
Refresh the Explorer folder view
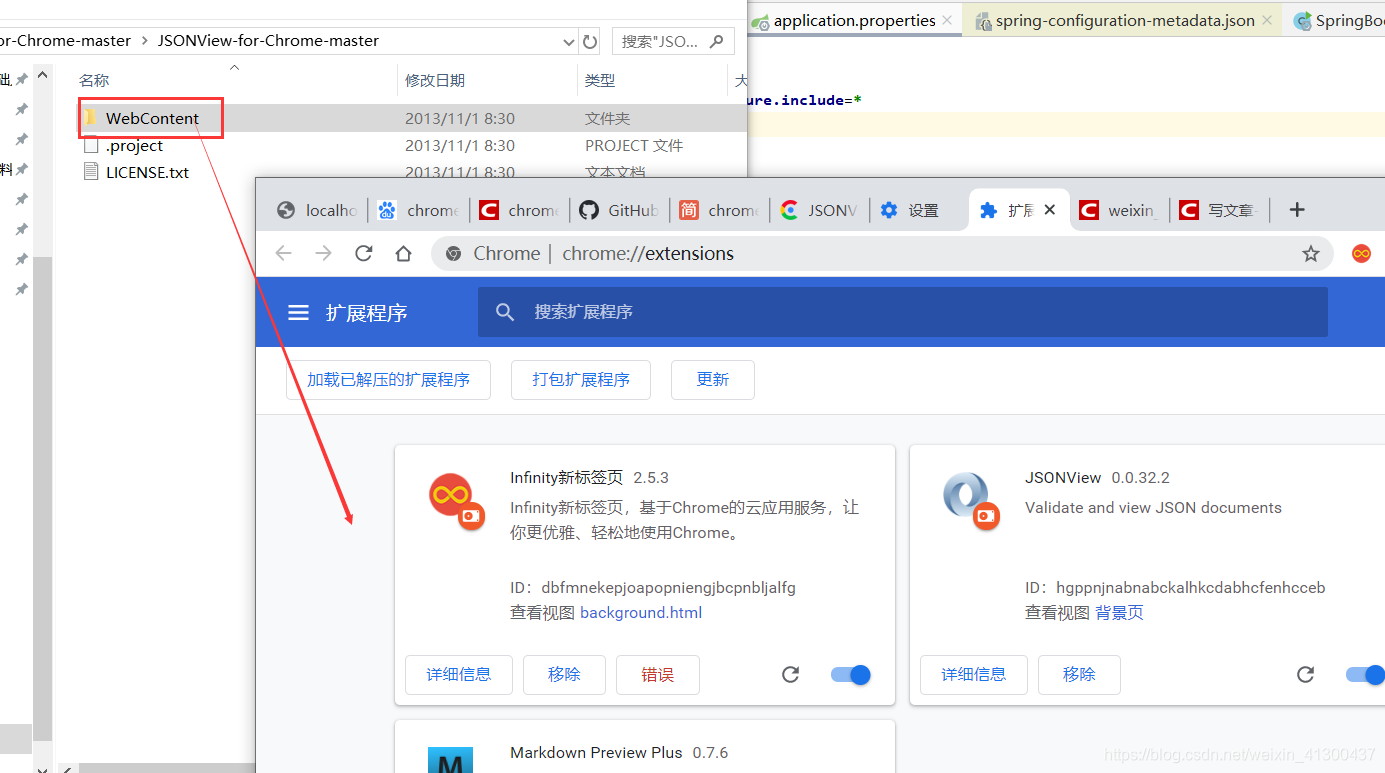click(x=590, y=42)
